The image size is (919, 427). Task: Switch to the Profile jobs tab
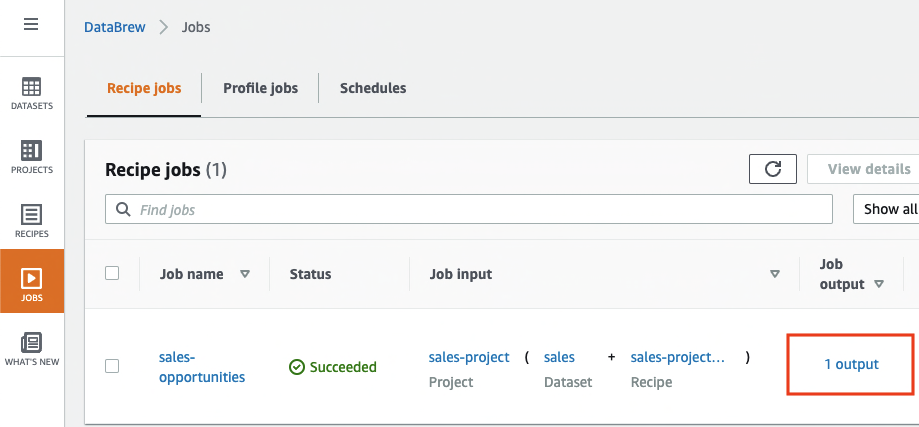pos(260,88)
